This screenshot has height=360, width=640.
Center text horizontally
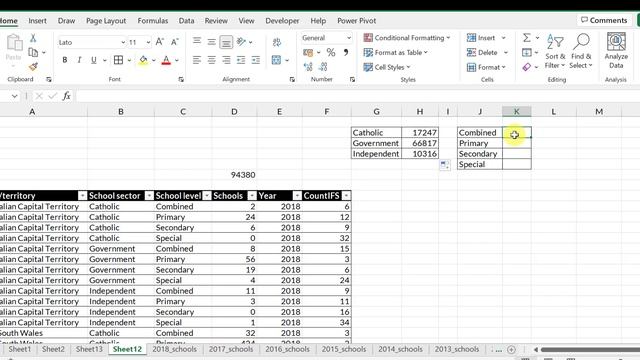[211, 60]
